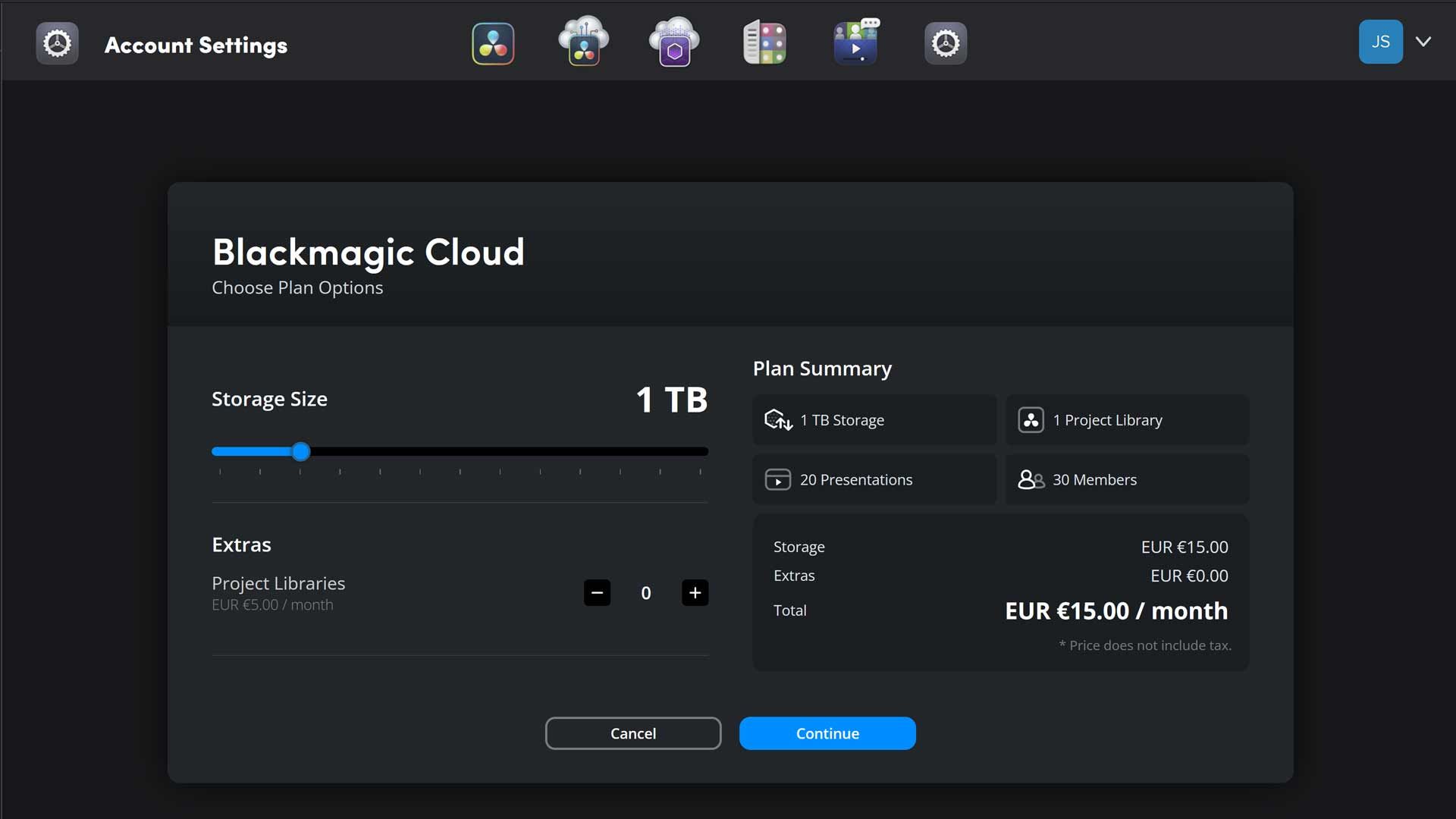Screen dimensions: 1456x819
Task: Click the 1 TB Storage icon in Plan Summary
Action: point(777,419)
